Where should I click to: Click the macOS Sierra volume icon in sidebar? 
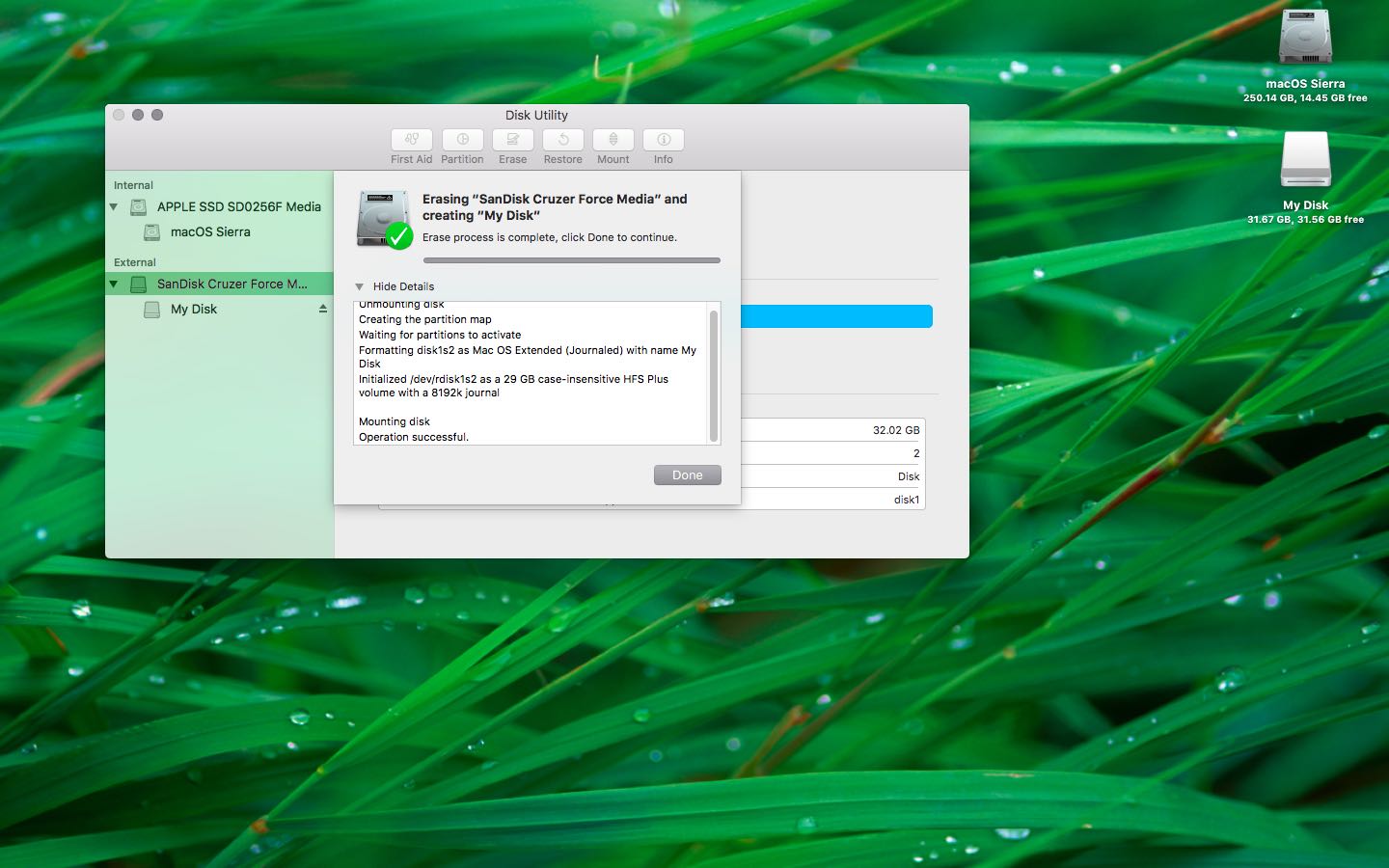coord(151,231)
